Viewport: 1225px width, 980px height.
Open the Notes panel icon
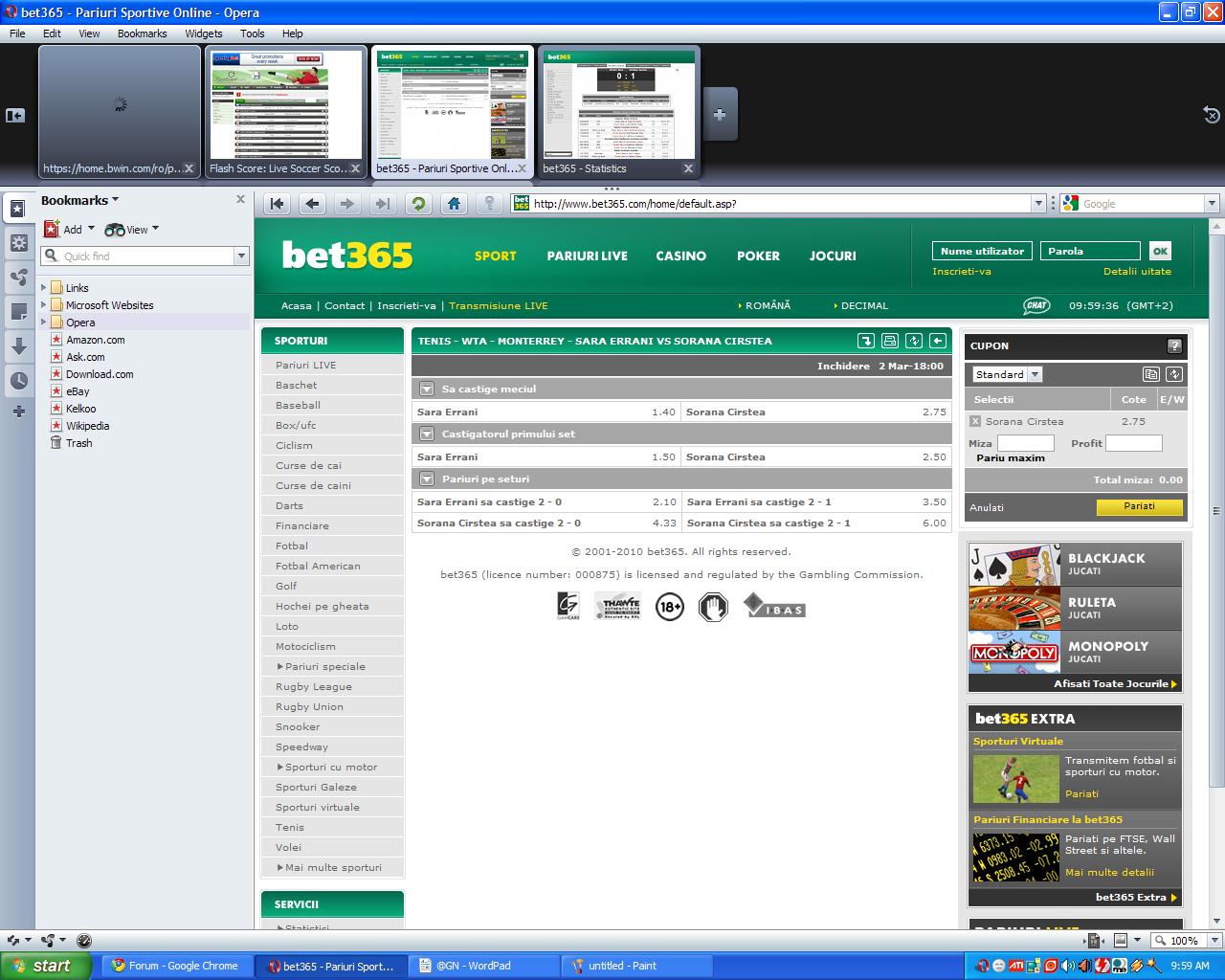(x=18, y=312)
